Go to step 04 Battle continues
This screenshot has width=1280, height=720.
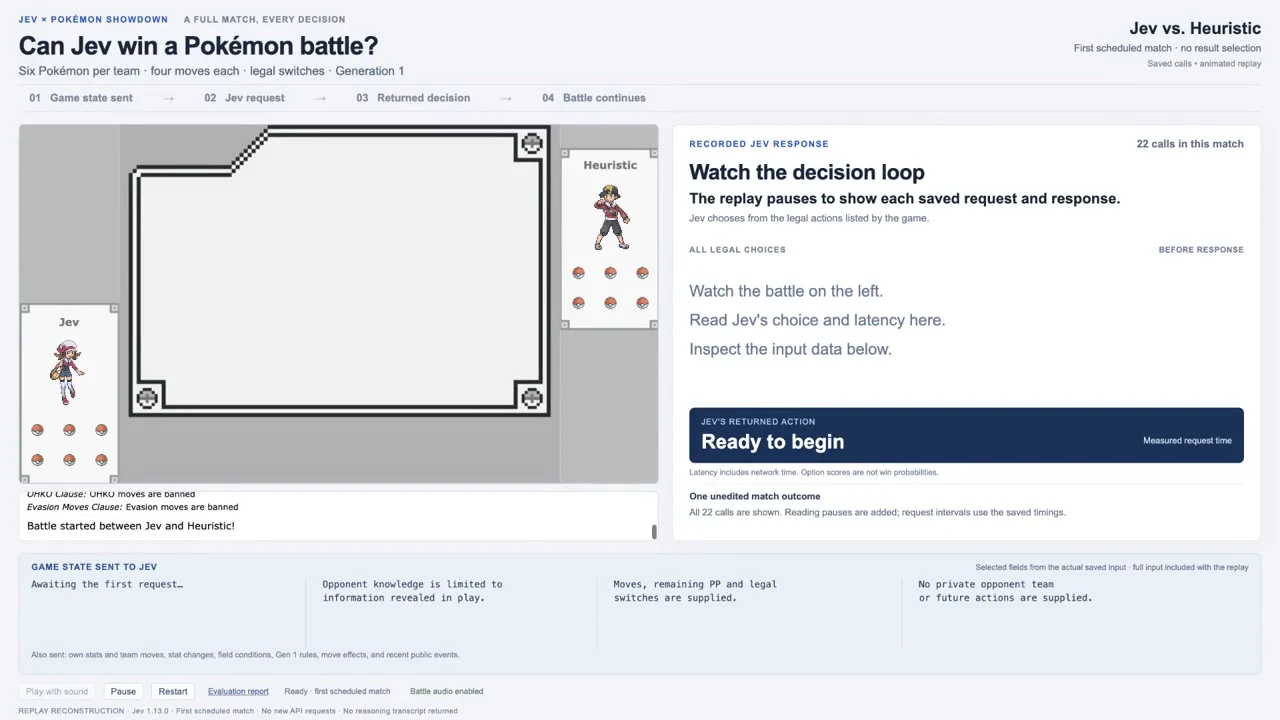coord(594,98)
